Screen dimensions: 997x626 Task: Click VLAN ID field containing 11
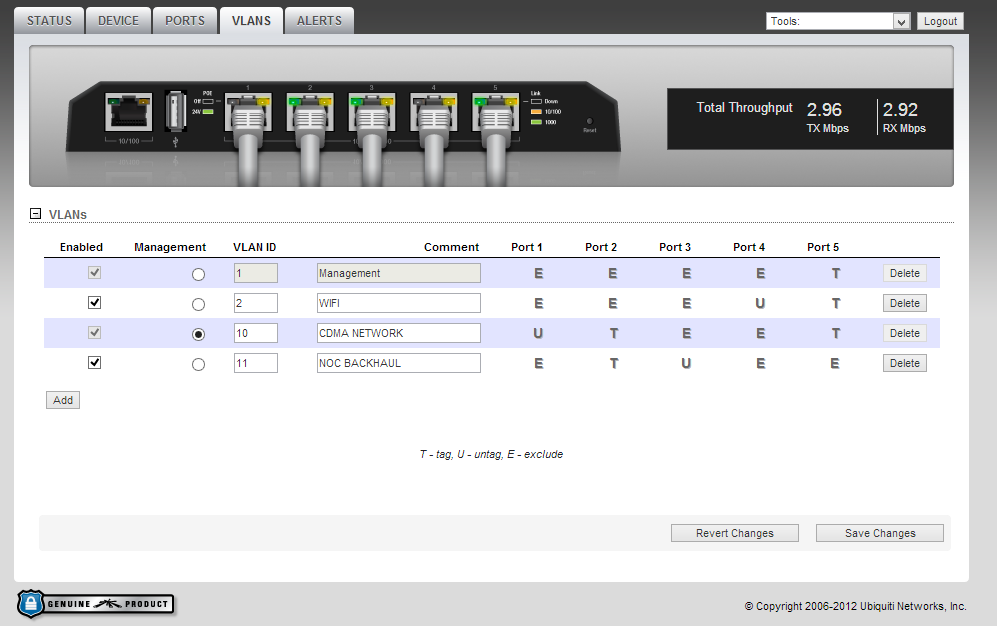click(x=256, y=363)
